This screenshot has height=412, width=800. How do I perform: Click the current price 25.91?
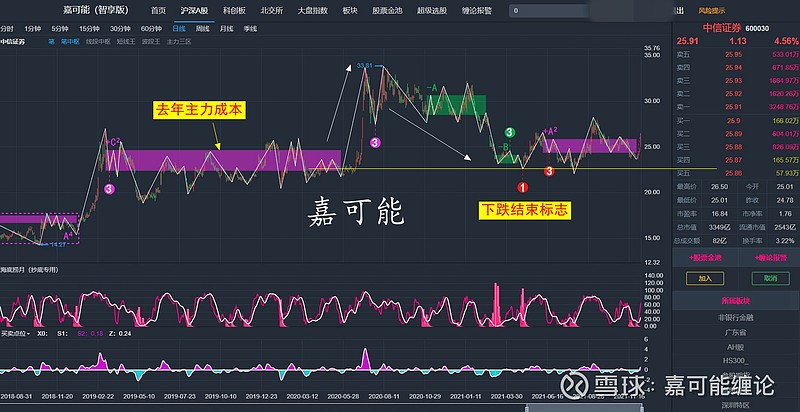tap(687, 41)
